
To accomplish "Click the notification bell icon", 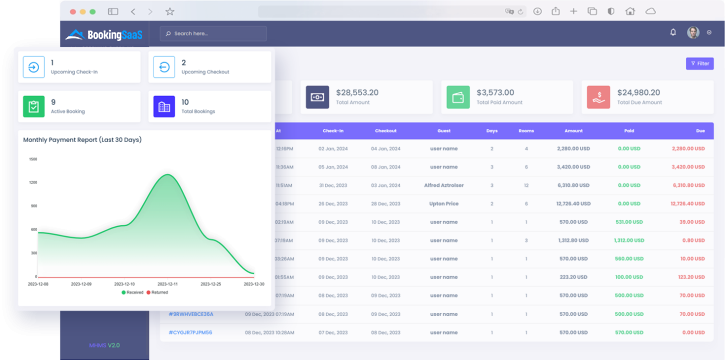I will tap(673, 32).
